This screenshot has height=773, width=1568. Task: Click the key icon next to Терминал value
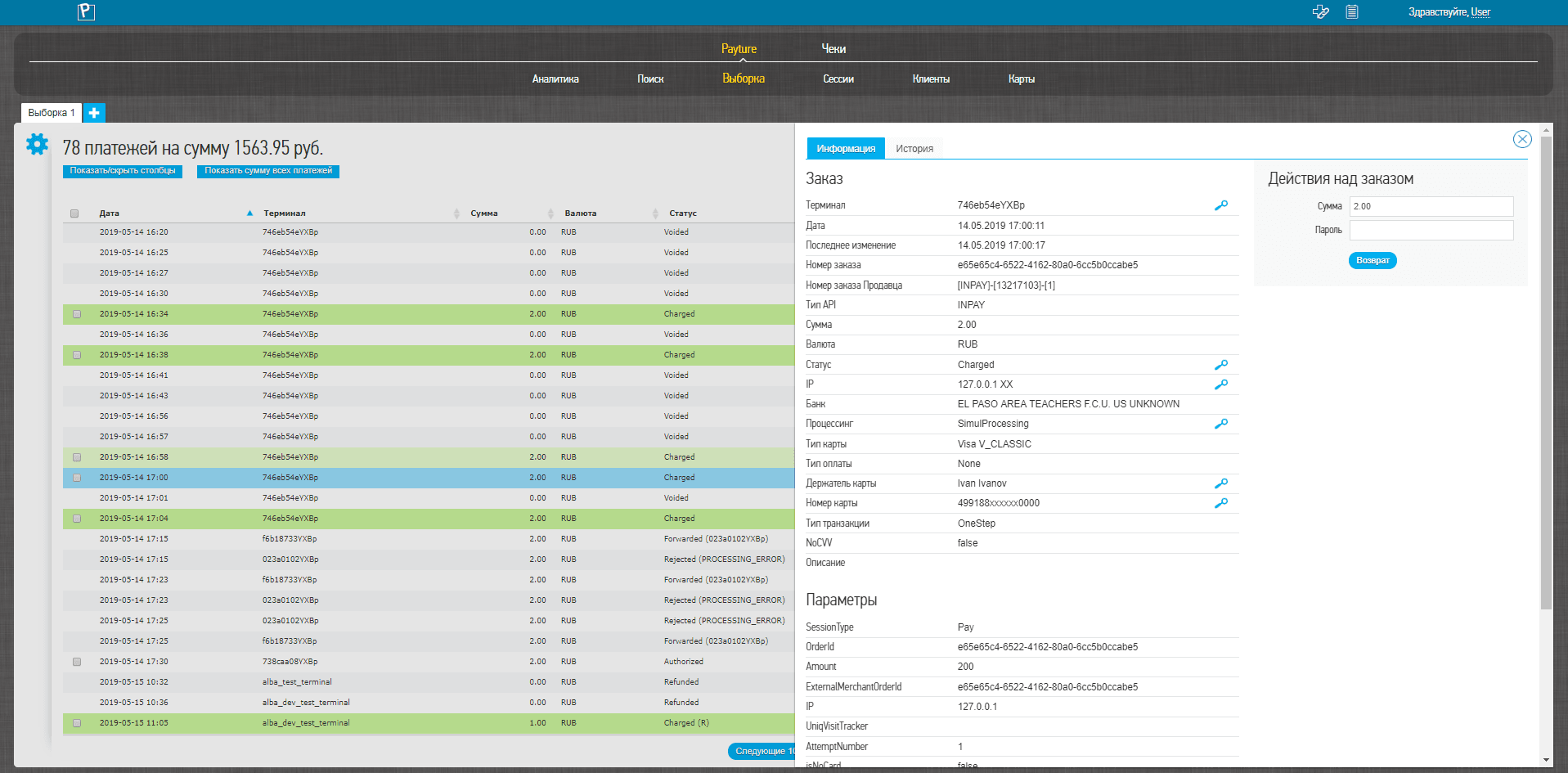(x=1221, y=205)
